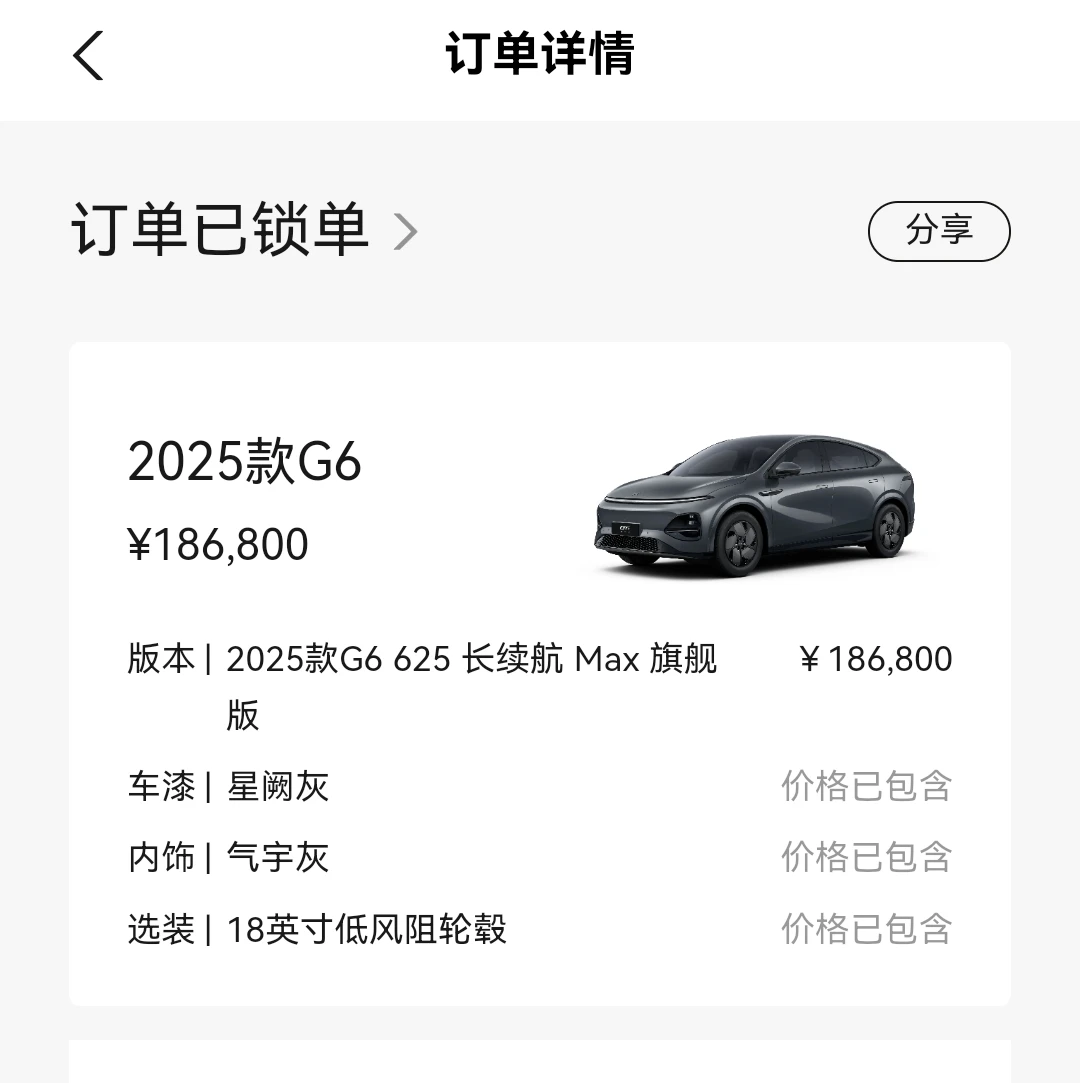Tap the 内饰 interior row label

tap(160, 858)
